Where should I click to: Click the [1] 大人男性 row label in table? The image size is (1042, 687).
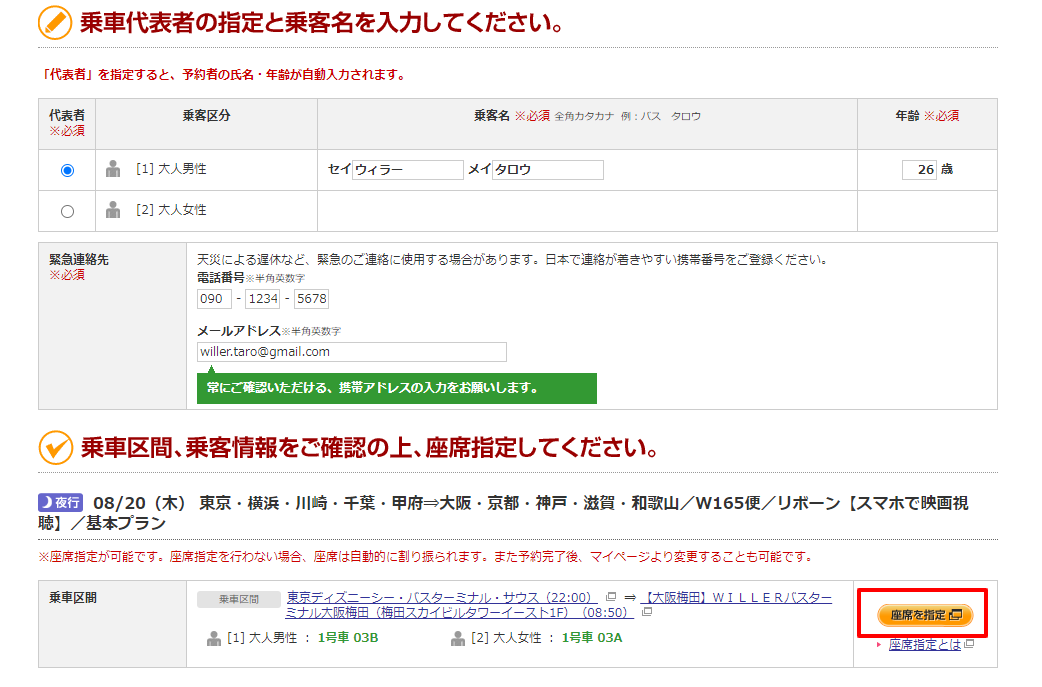(171, 169)
